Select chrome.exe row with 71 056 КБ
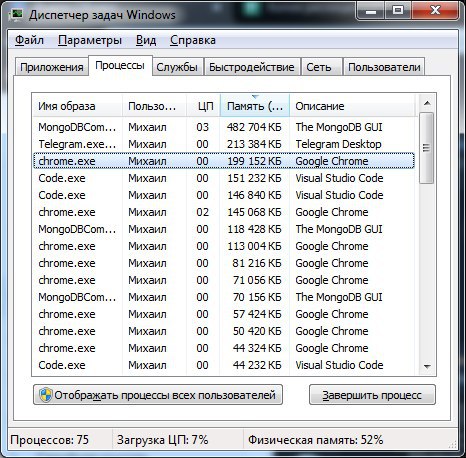466x458 pixels. [x=224, y=280]
